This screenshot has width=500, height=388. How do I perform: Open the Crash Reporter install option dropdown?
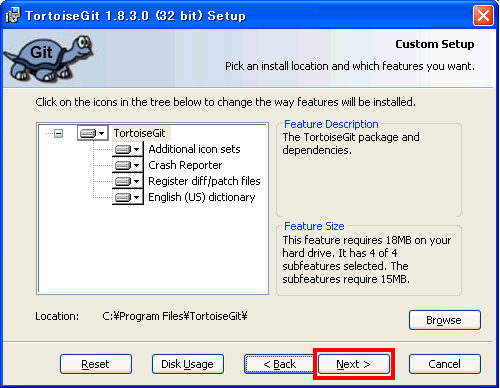[x=128, y=165]
